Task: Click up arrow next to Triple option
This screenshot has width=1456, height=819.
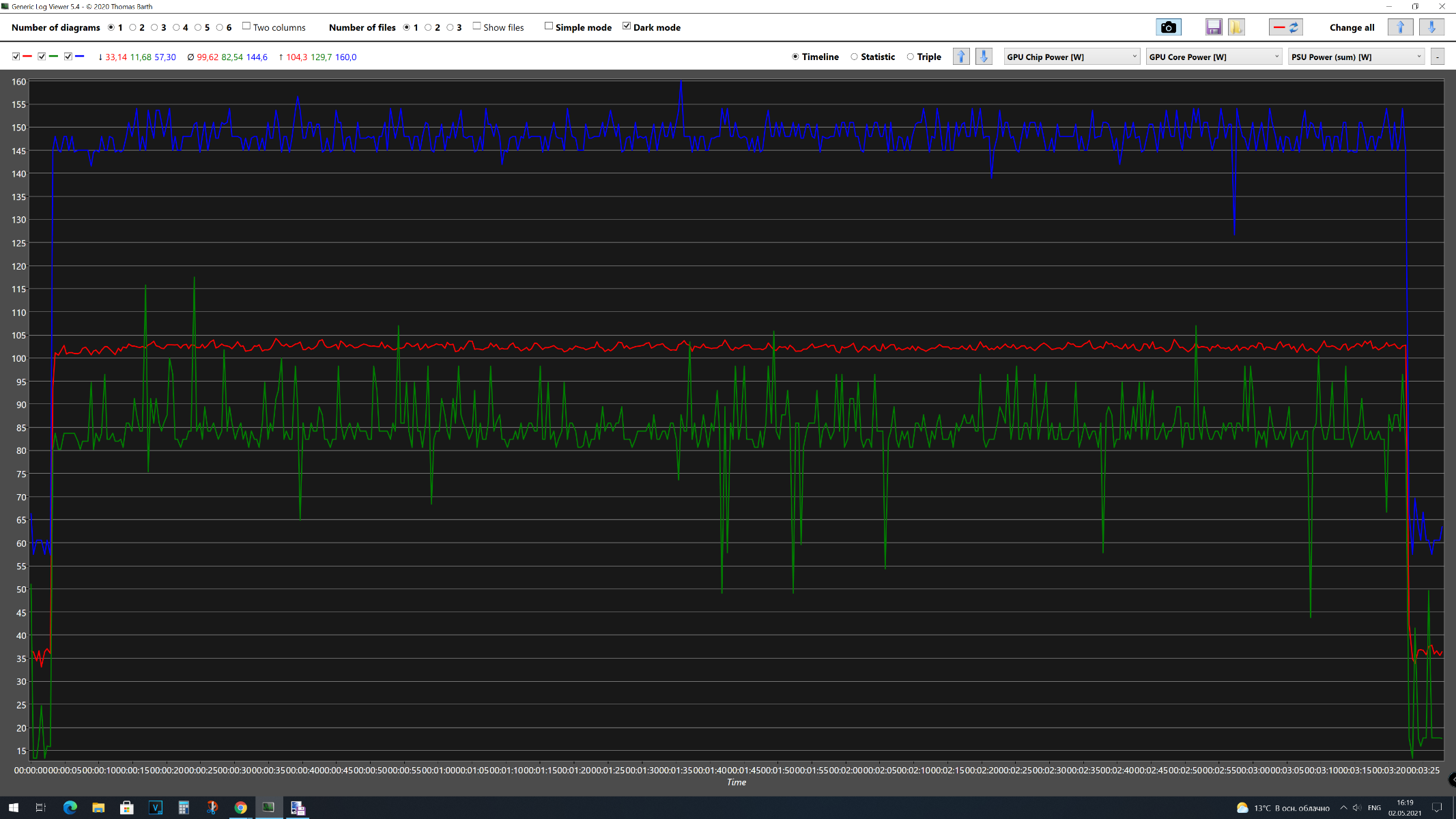Action: pyautogui.click(x=961, y=57)
